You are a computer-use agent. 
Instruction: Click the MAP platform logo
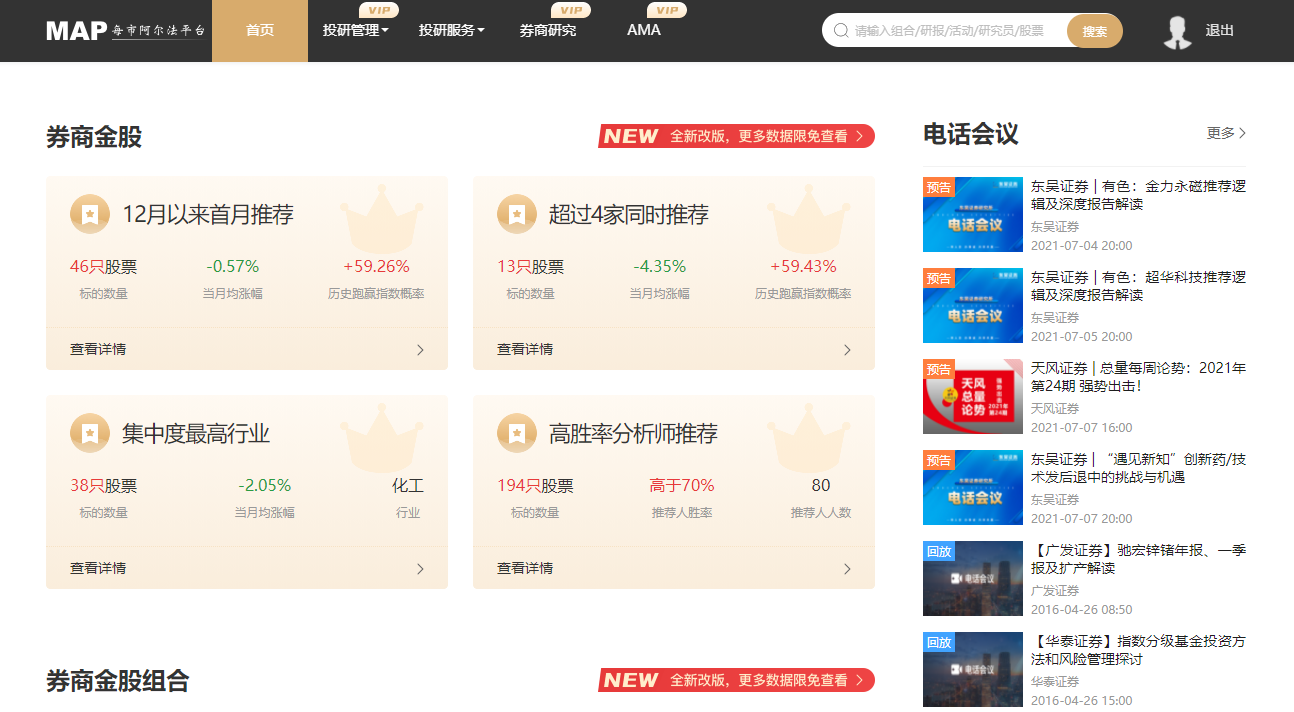pyautogui.click(x=125, y=30)
